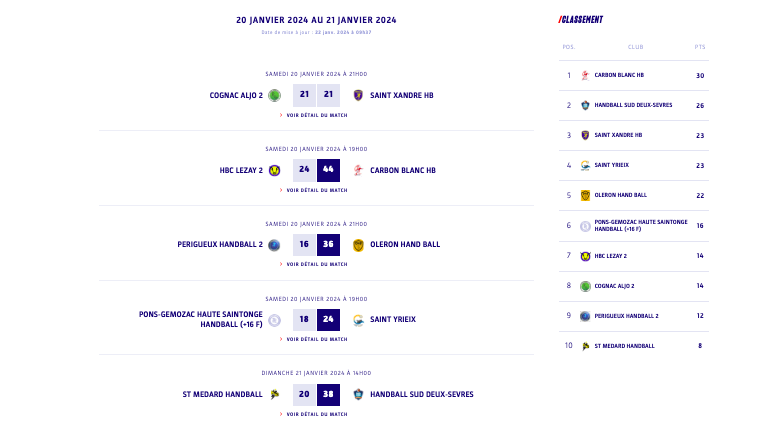Click the 24-44 score box
This screenshot has height=447, width=764.
click(316, 170)
